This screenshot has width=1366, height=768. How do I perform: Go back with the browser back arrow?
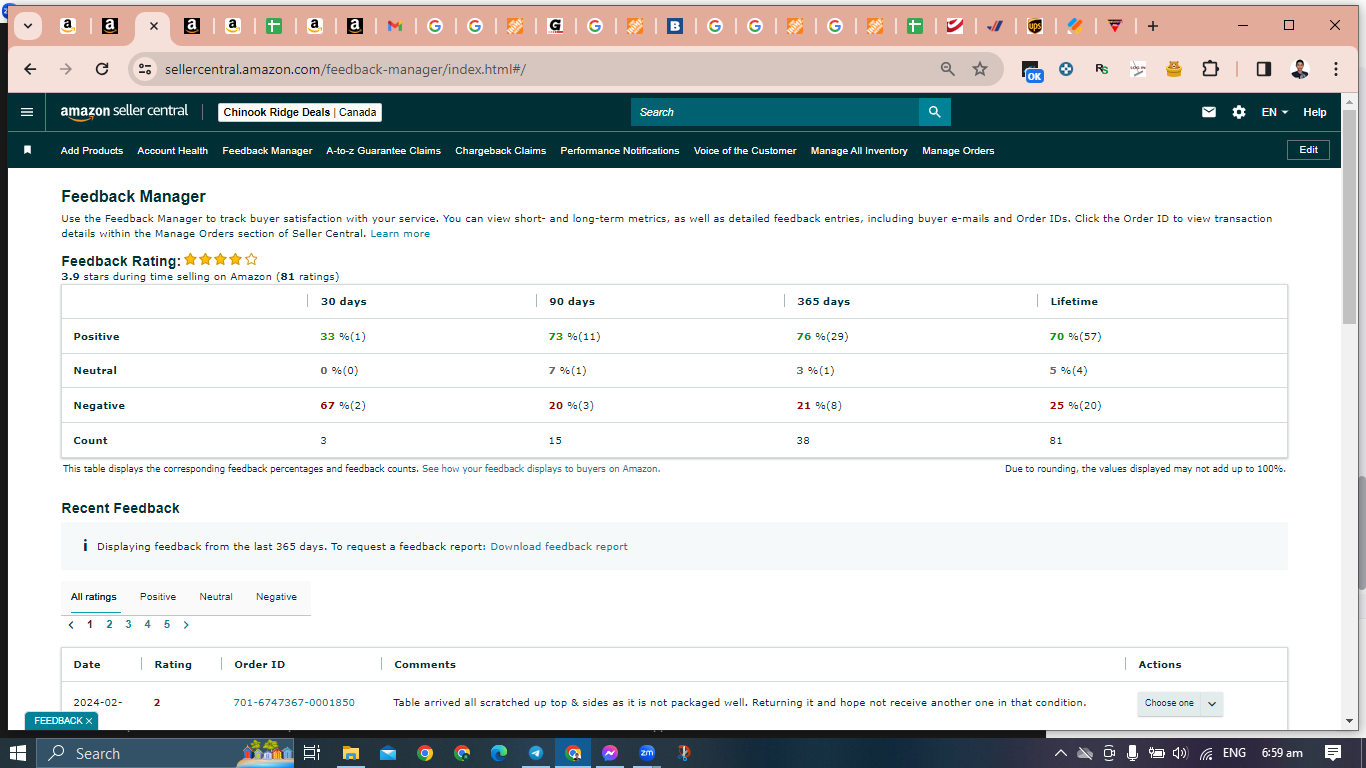pyautogui.click(x=30, y=69)
